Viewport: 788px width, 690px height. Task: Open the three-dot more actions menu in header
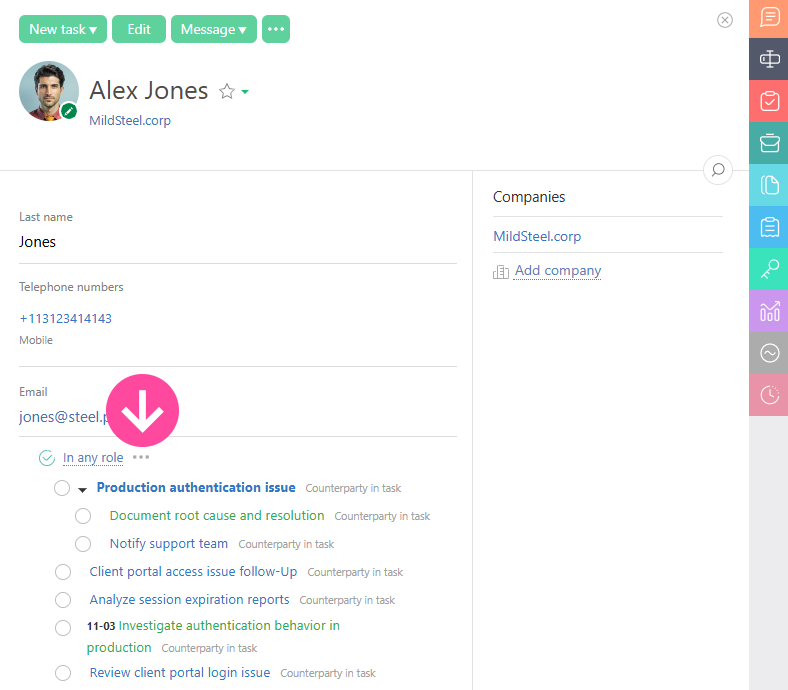coord(276,29)
